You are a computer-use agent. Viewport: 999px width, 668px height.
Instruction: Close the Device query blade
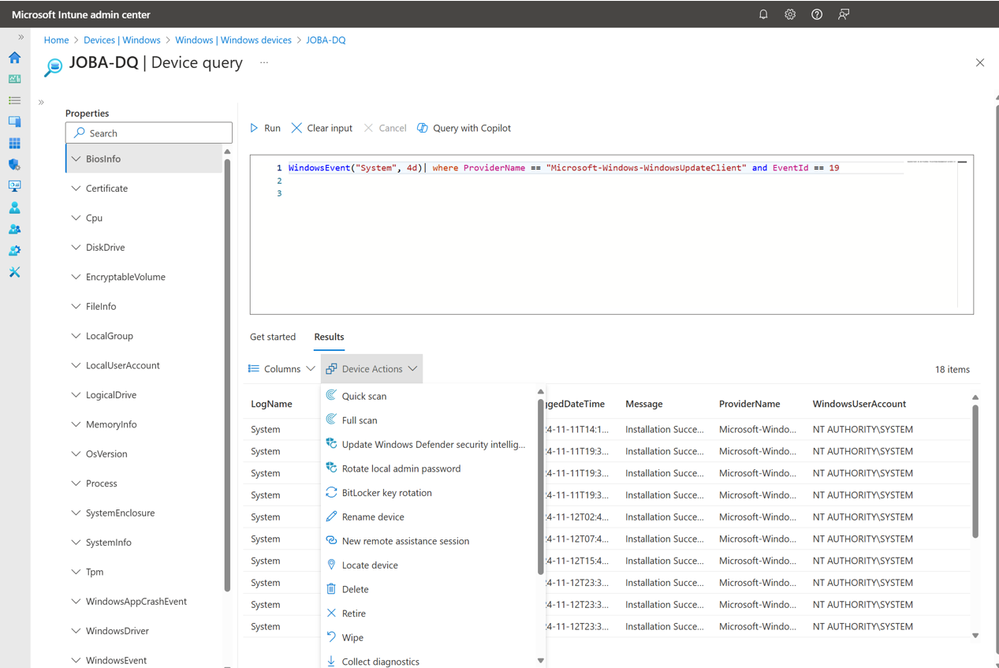(x=980, y=62)
